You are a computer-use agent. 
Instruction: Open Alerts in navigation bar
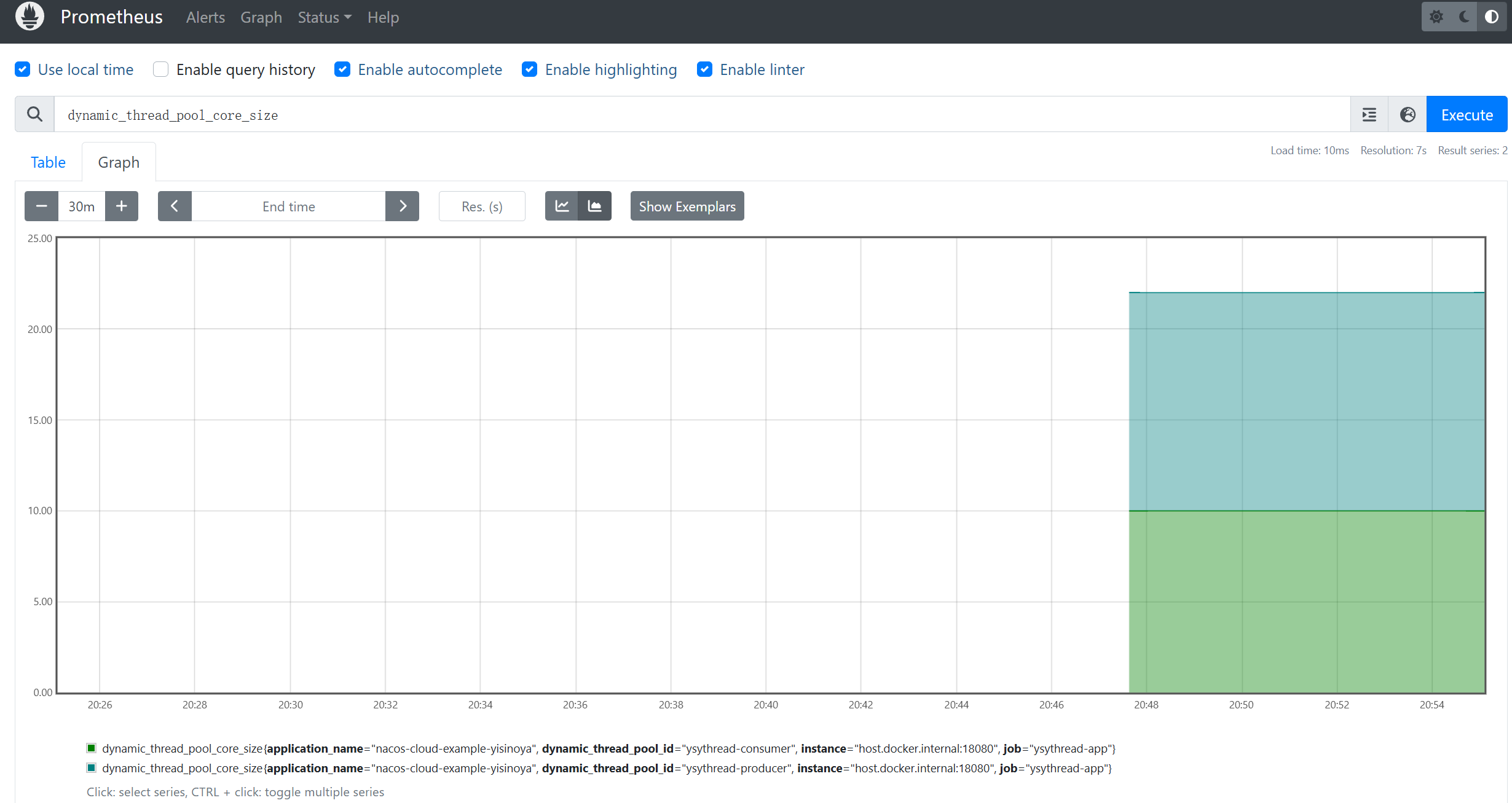[205, 17]
